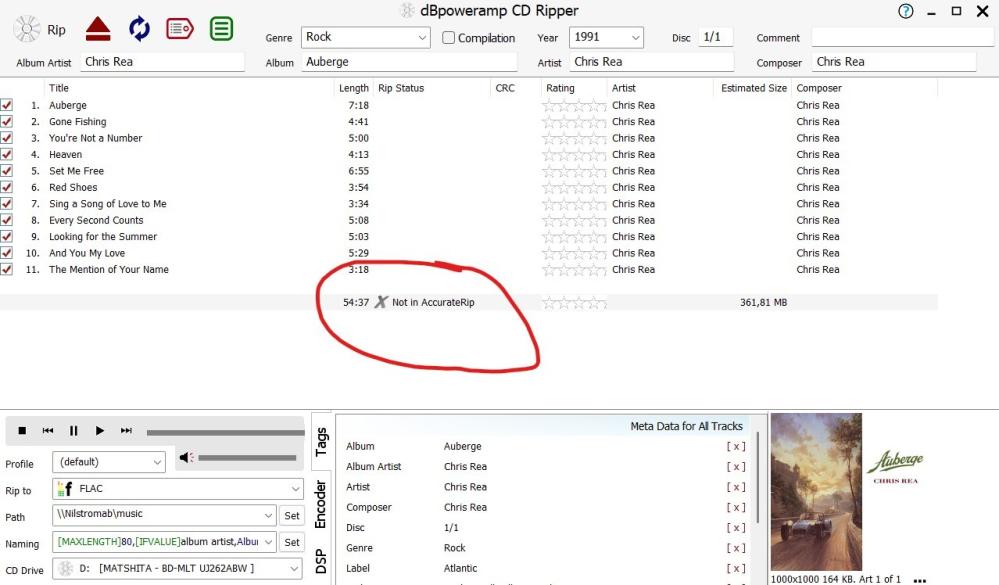Click Set button next to Path

pyautogui.click(x=292, y=516)
